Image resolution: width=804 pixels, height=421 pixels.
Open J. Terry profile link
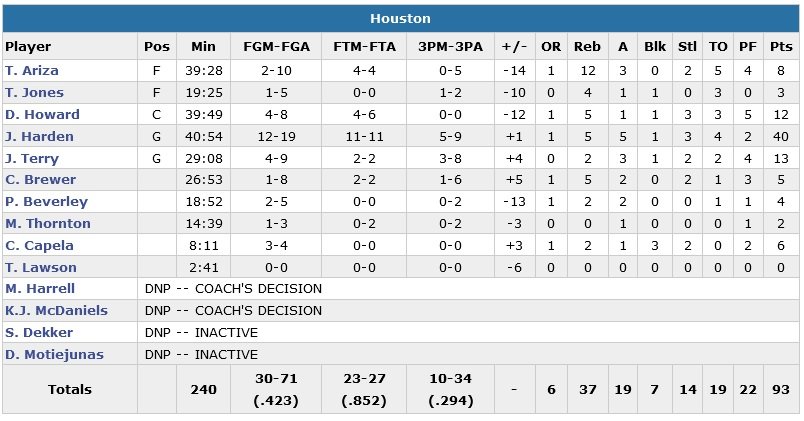click(32, 159)
